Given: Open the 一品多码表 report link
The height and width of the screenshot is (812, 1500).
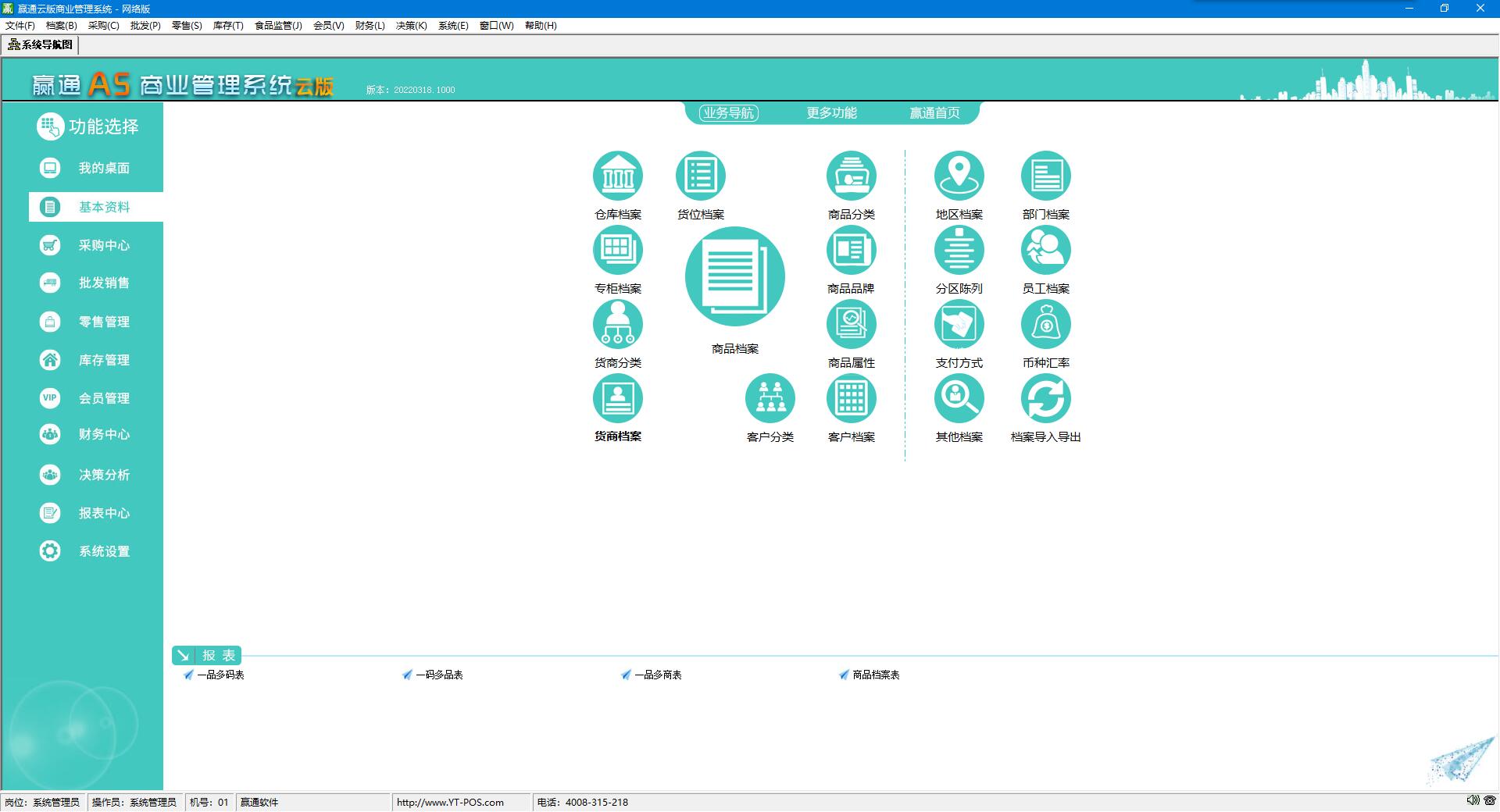Looking at the screenshot, I should click(x=220, y=675).
